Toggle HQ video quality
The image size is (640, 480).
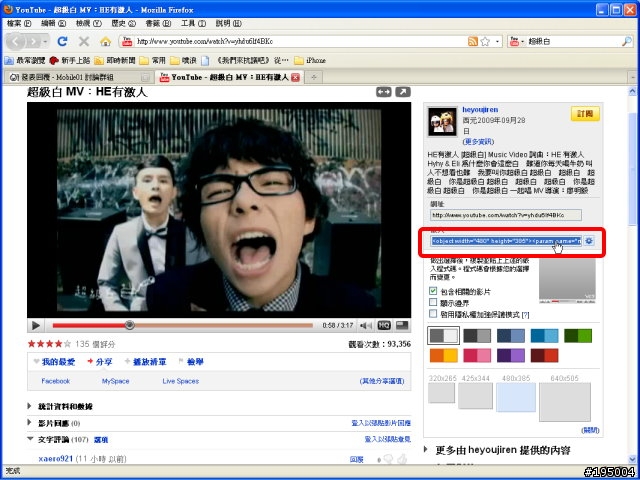click(x=384, y=325)
